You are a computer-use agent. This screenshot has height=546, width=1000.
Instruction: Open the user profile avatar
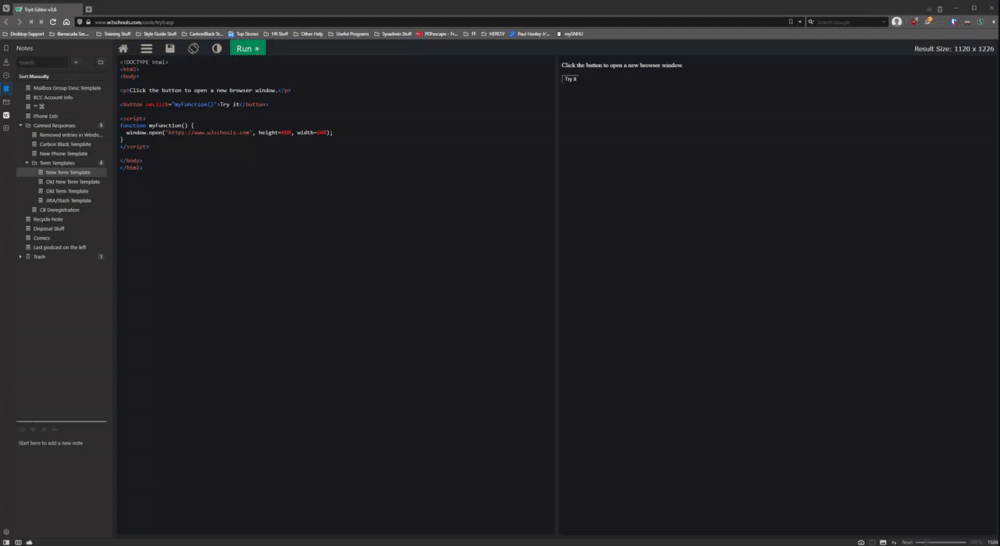897,22
